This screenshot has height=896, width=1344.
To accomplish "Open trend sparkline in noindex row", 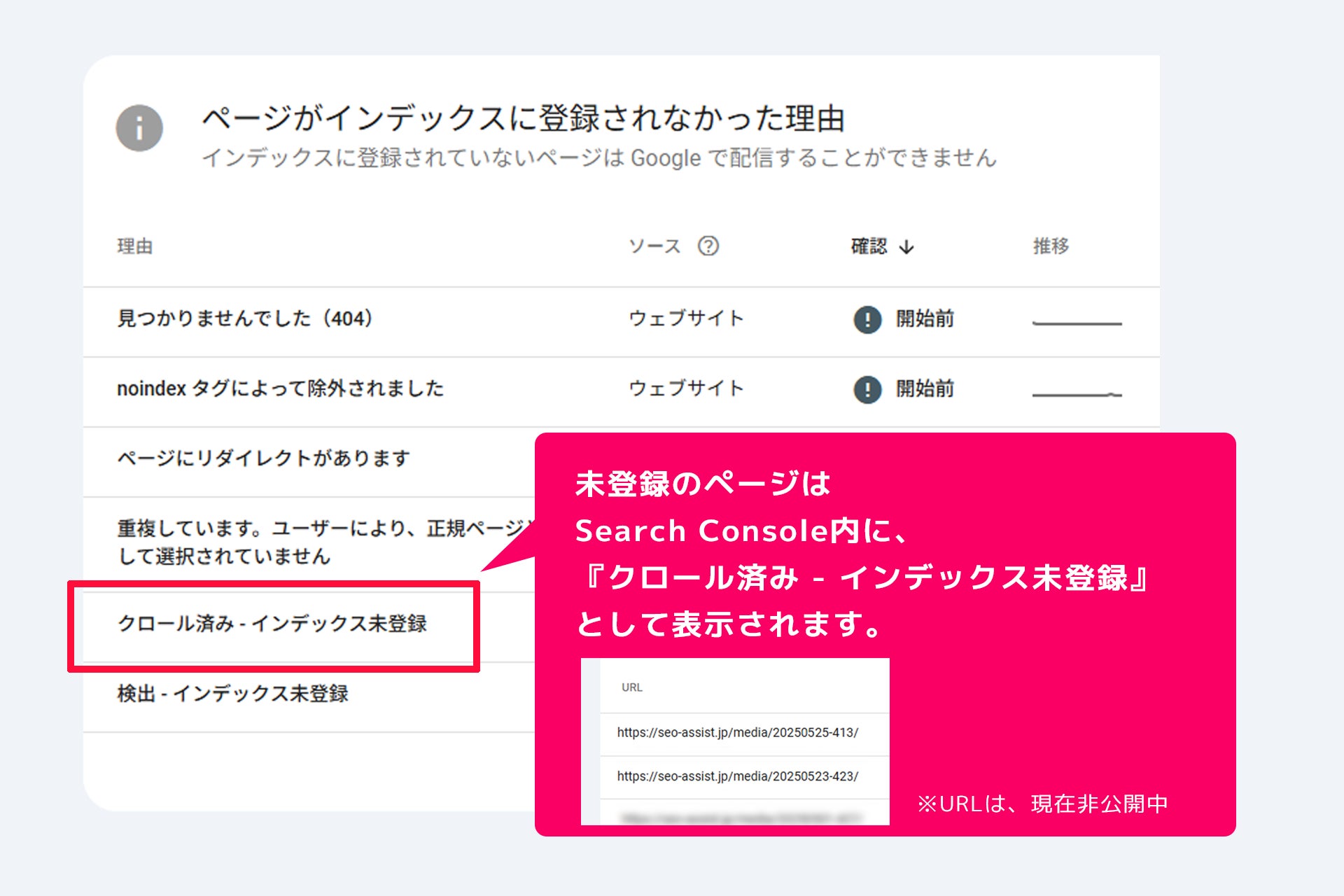I will click(1077, 393).
